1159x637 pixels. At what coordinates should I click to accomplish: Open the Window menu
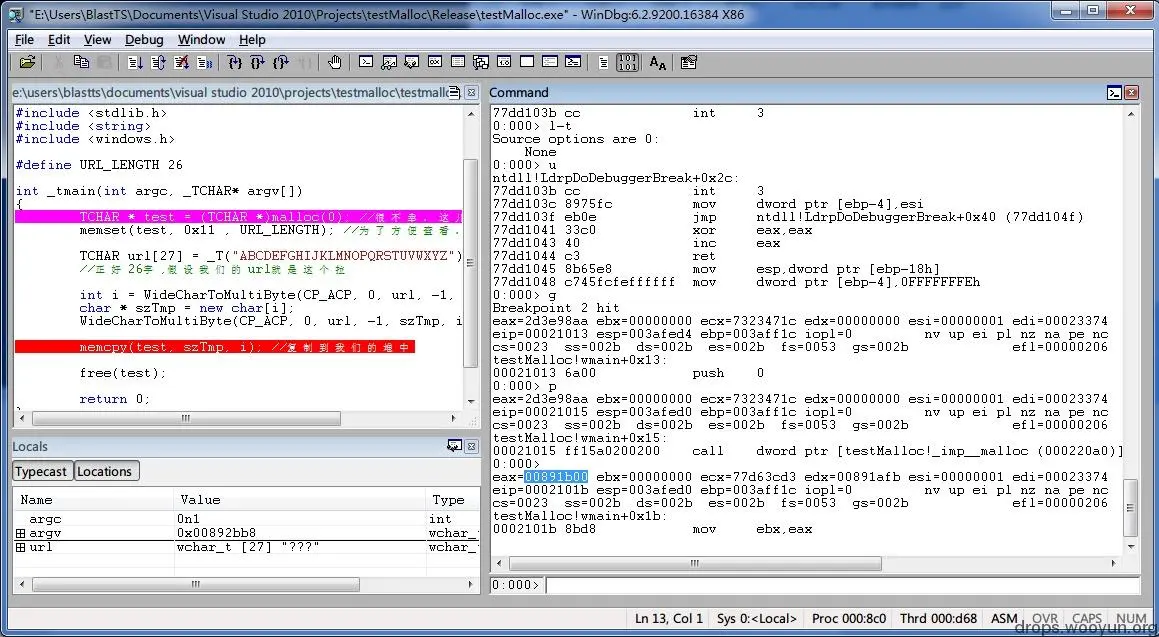[x=201, y=40]
